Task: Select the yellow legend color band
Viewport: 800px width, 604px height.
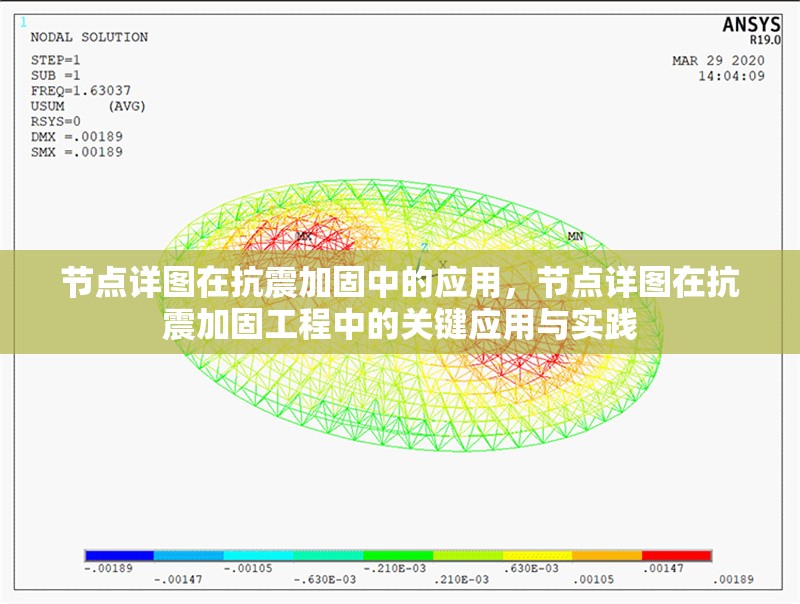Action: 537,554
